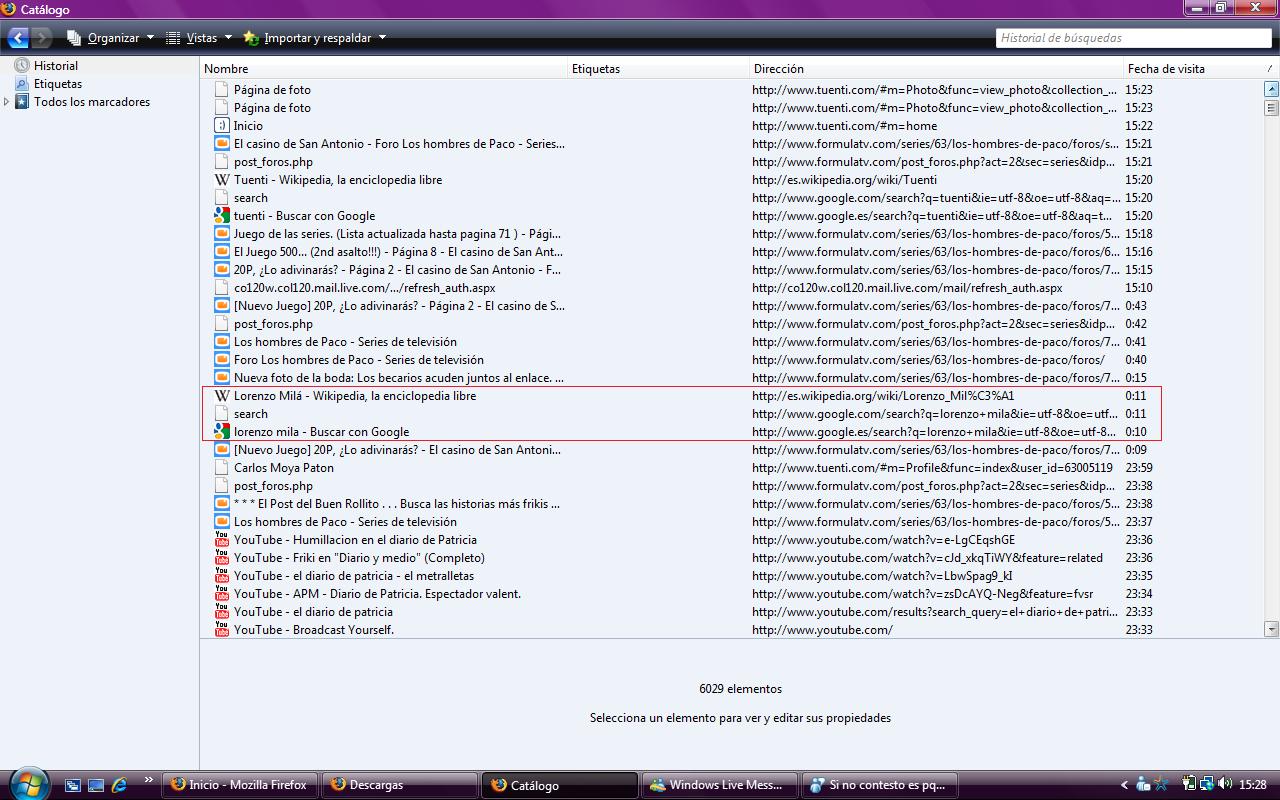Image resolution: width=1280 pixels, height=800 pixels.
Task: Click the back navigation arrow button
Action: click(18, 38)
